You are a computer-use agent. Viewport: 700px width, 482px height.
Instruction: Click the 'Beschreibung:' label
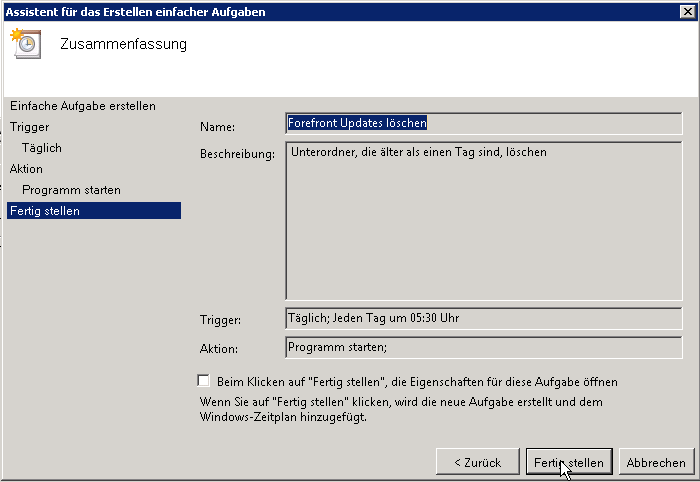point(237,155)
